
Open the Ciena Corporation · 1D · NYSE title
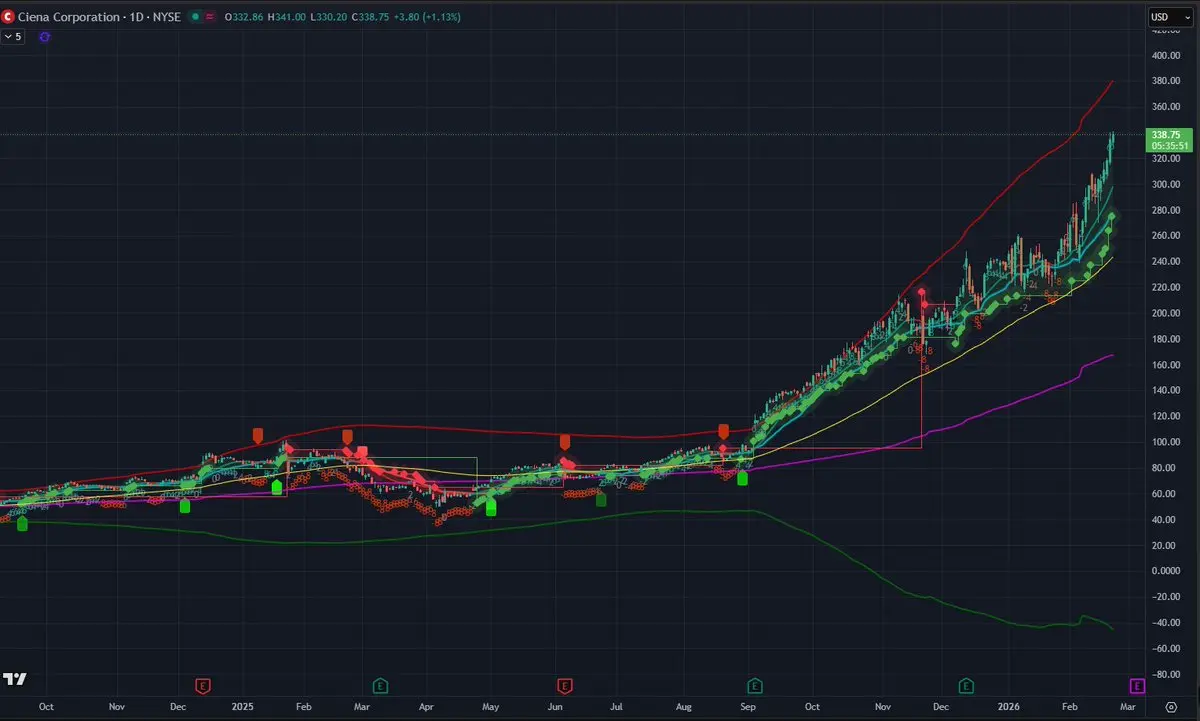coord(99,17)
